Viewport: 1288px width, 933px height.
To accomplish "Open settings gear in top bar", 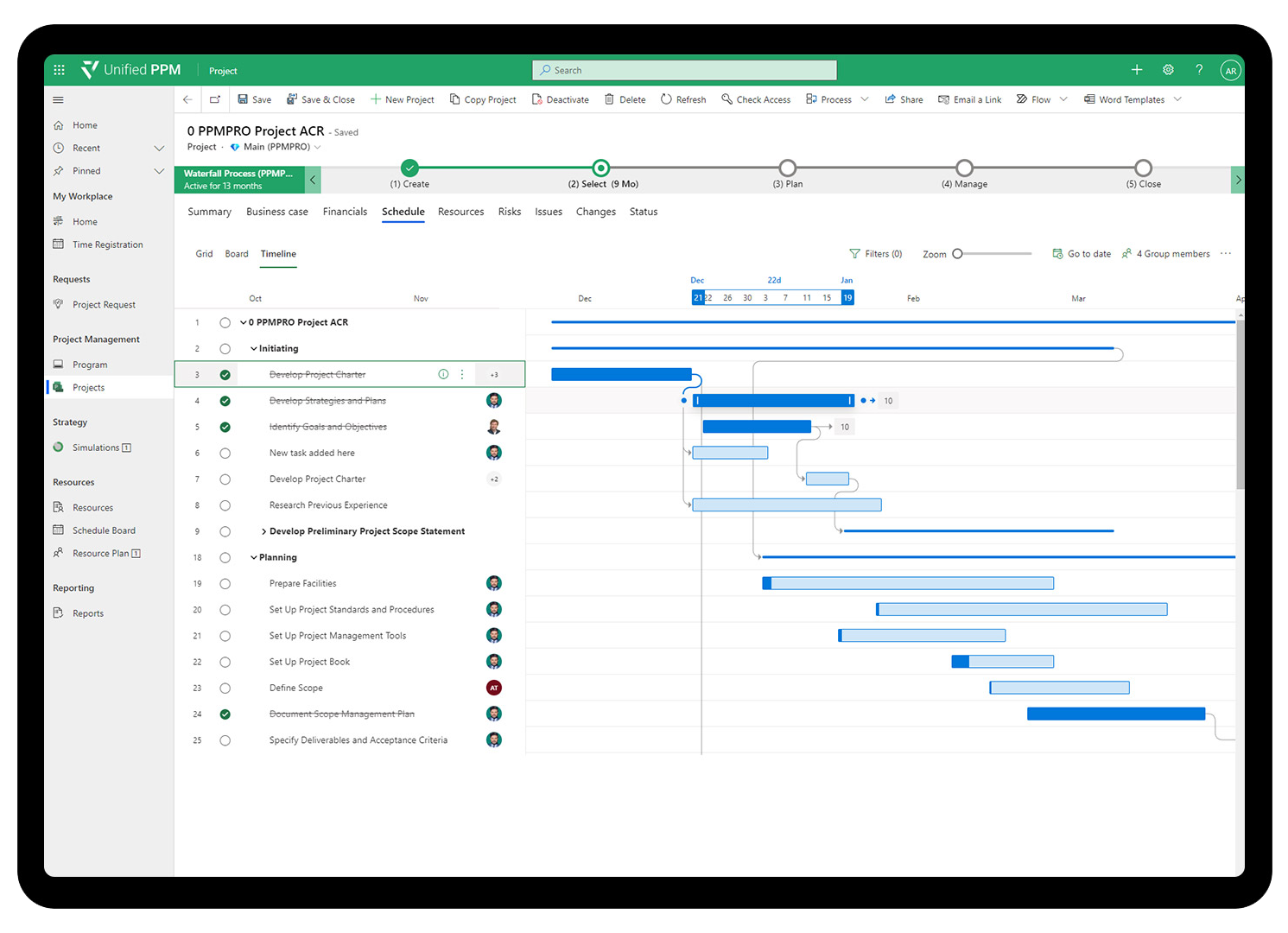I will tap(1168, 70).
